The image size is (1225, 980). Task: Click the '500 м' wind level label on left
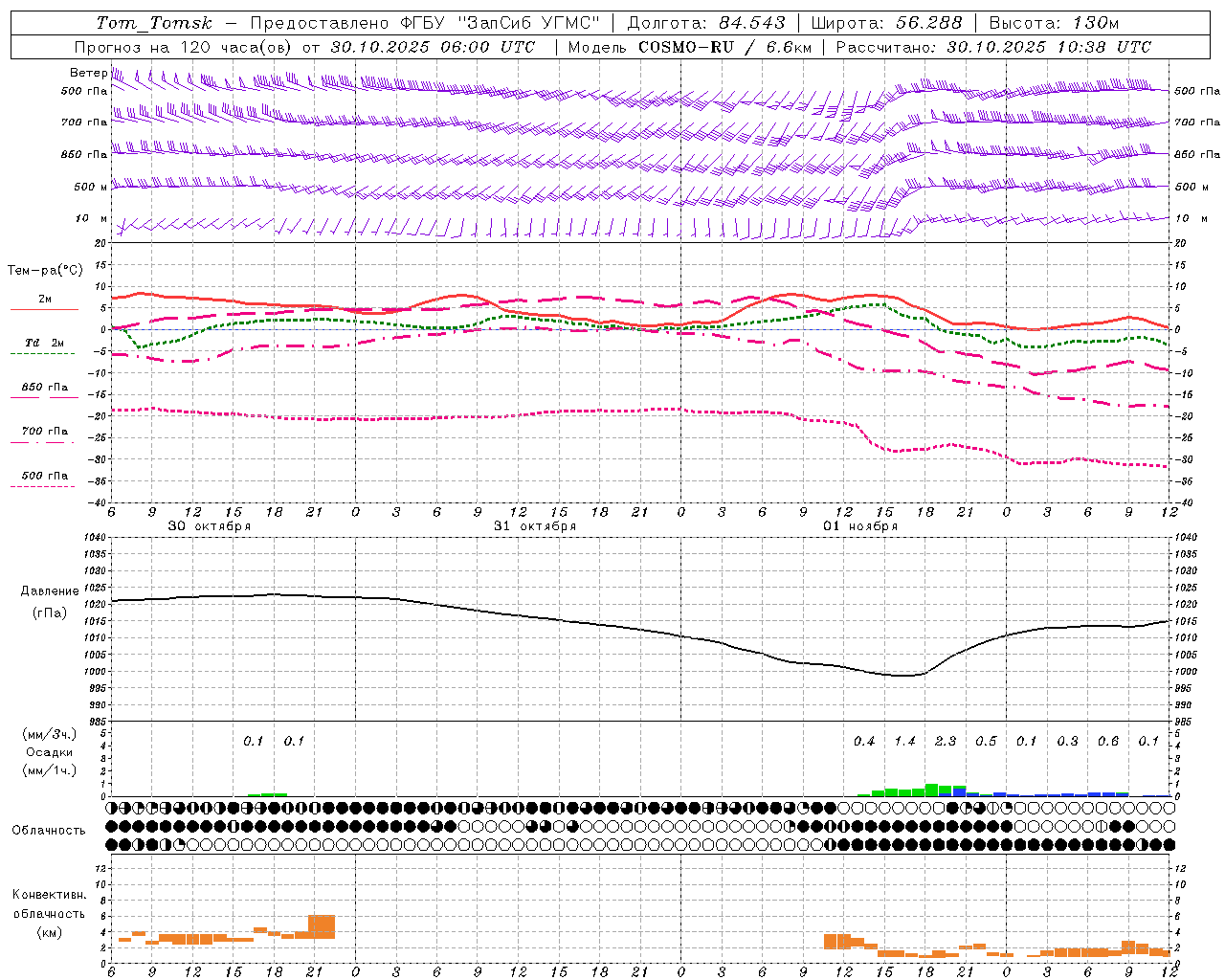pos(92,187)
